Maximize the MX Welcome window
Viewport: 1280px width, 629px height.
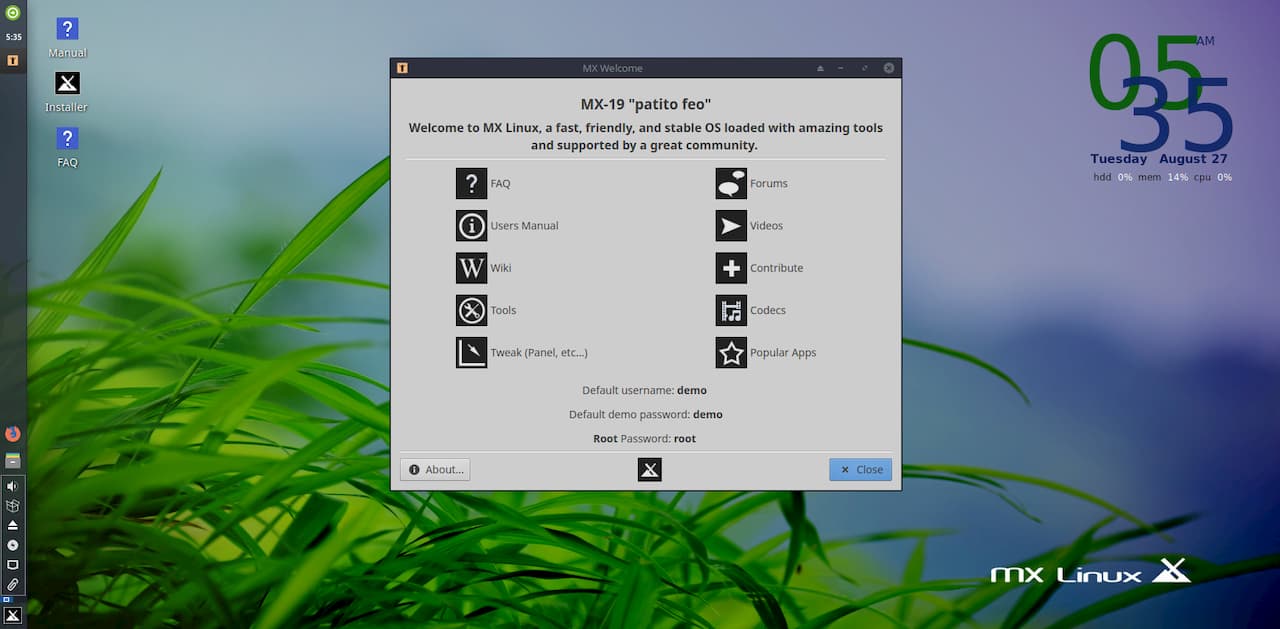(x=864, y=68)
